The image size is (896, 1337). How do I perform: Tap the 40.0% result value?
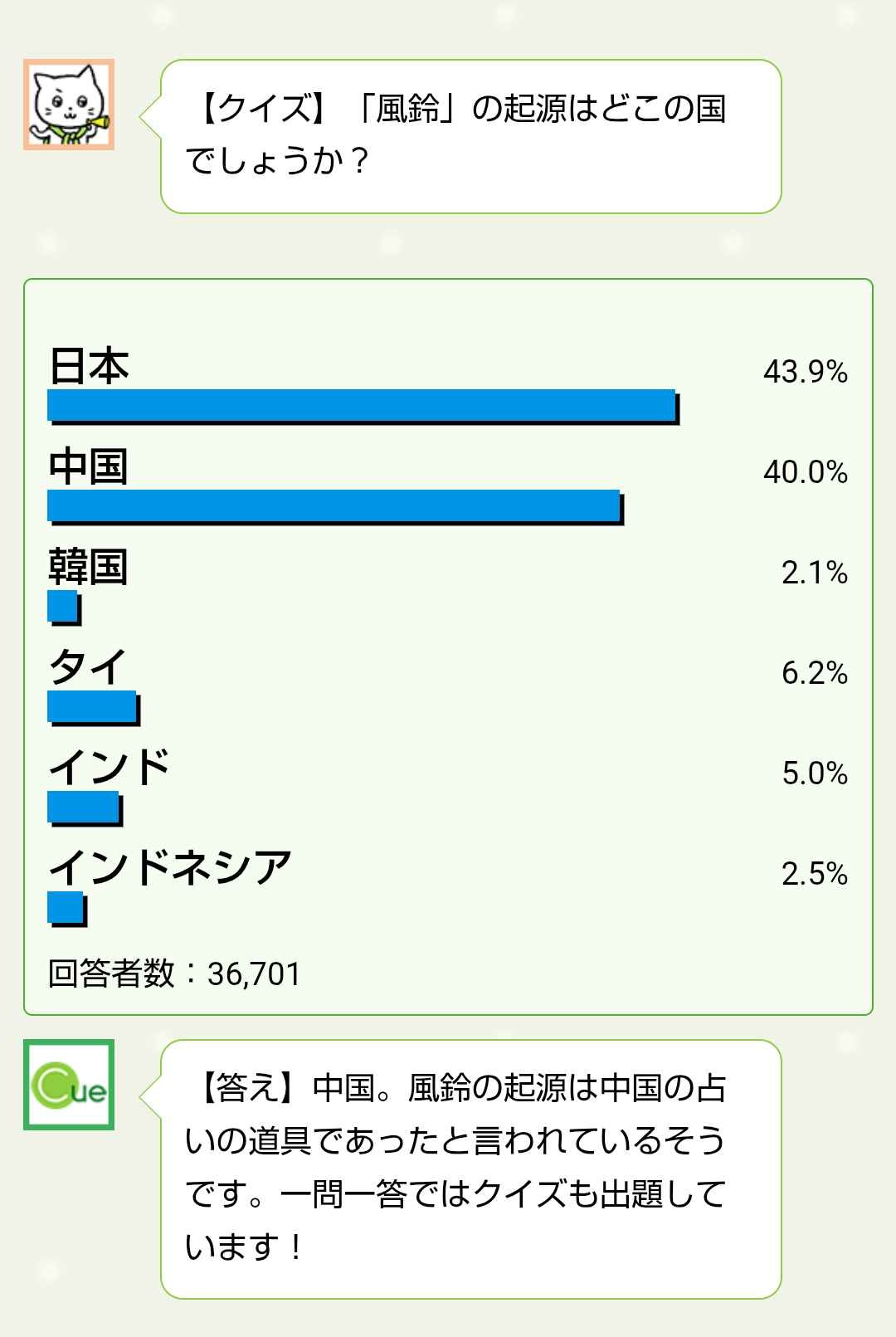coord(805,472)
